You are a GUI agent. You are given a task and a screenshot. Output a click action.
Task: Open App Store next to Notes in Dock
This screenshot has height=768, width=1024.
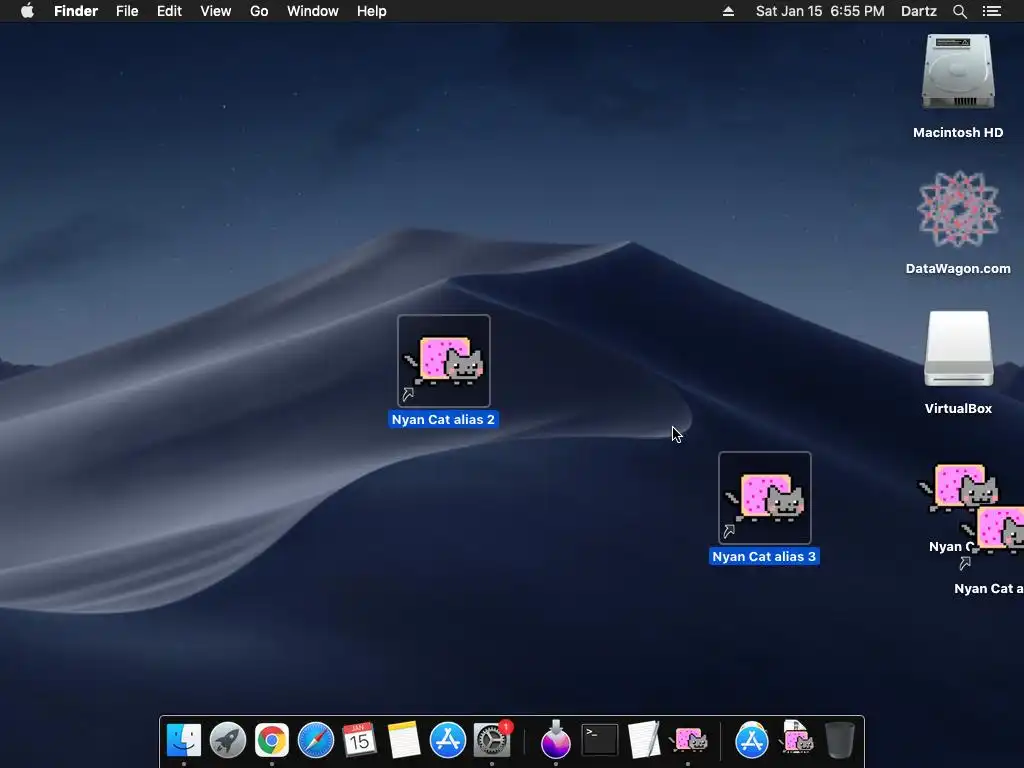tap(448, 740)
